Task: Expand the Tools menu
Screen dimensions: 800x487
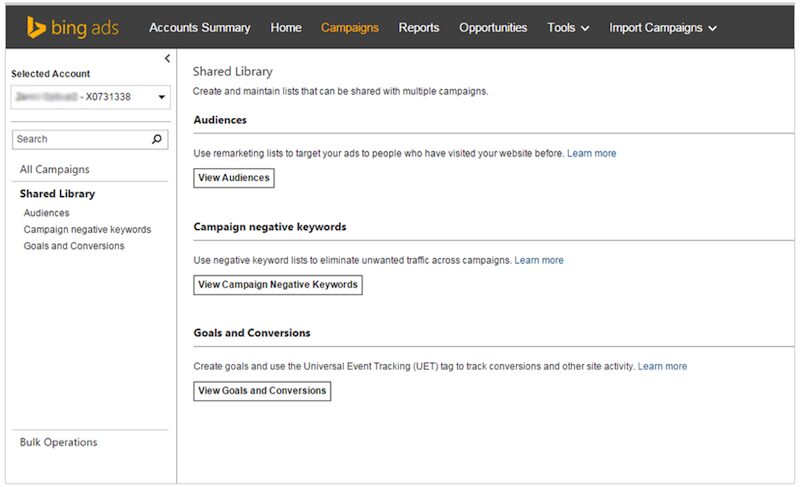Action: pos(568,28)
